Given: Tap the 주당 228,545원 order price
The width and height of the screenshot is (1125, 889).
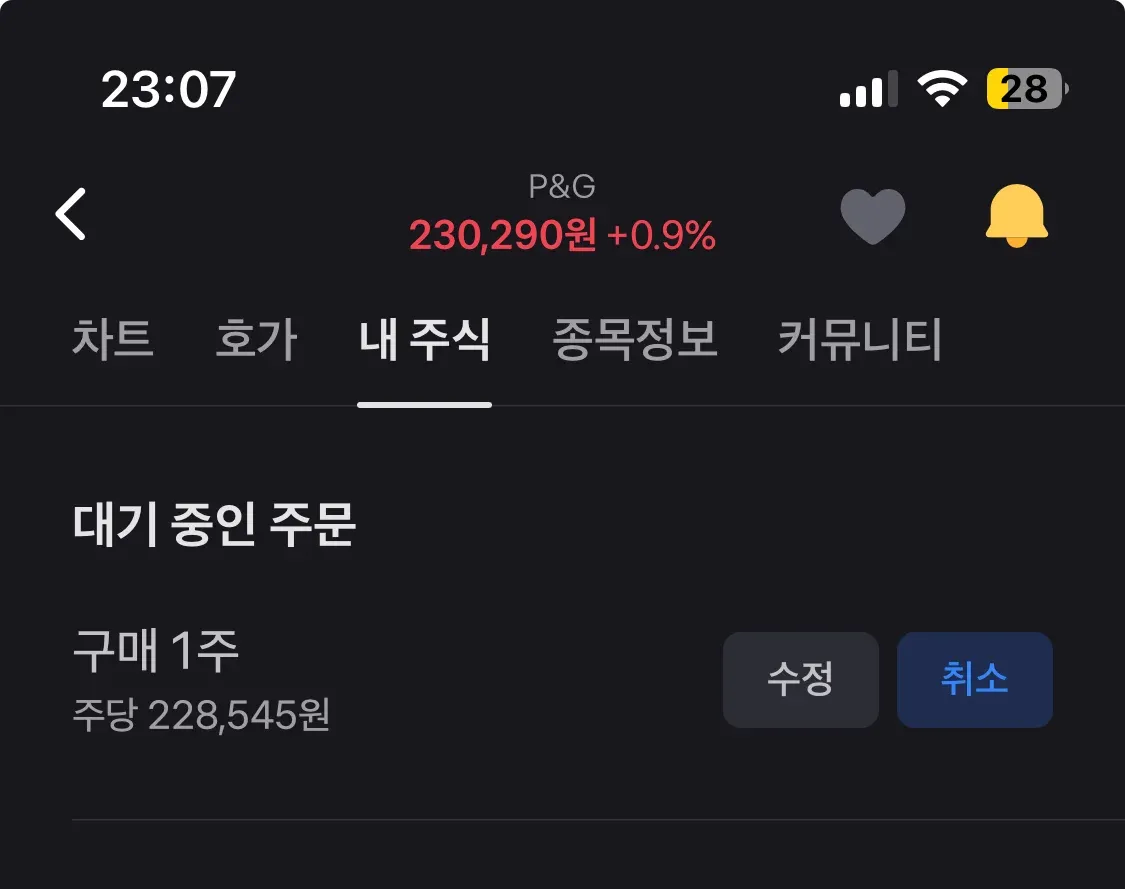Looking at the screenshot, I should pyautogui.click(x=202, y=715).
